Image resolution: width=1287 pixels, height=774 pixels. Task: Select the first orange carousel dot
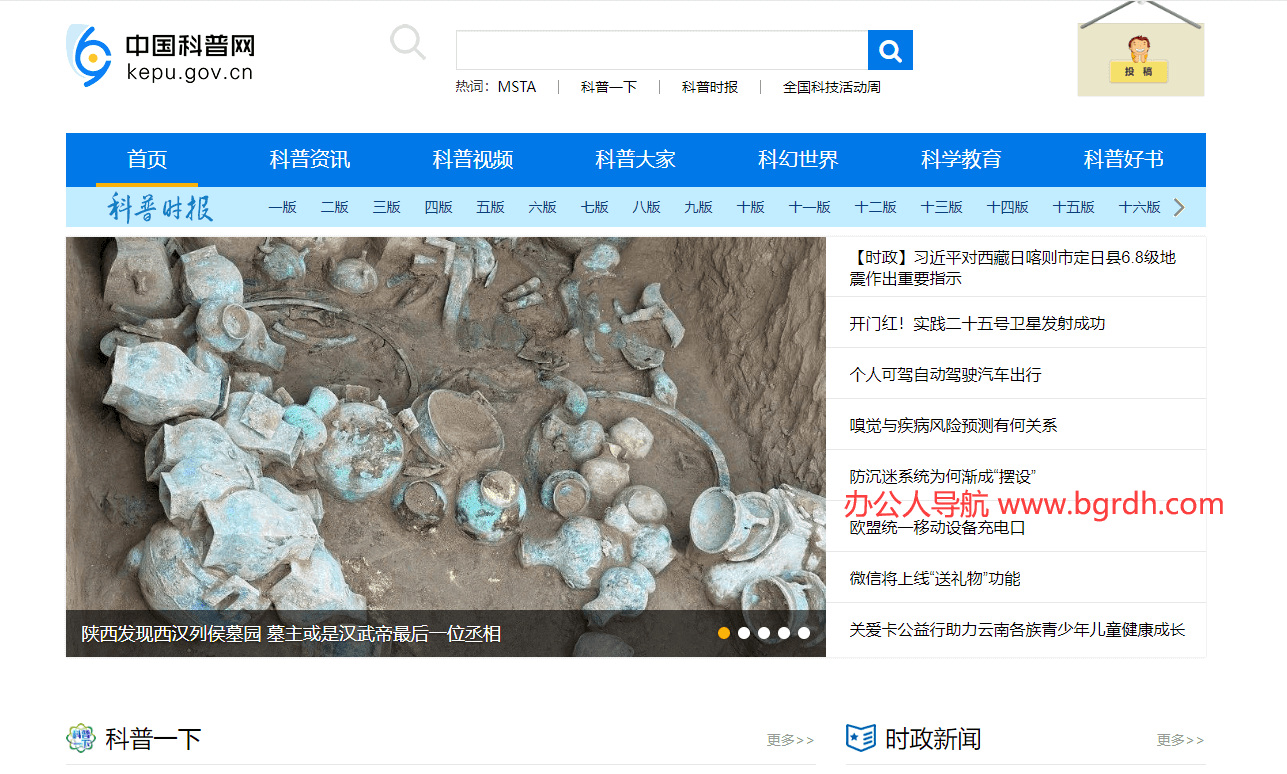click(724, 633)
